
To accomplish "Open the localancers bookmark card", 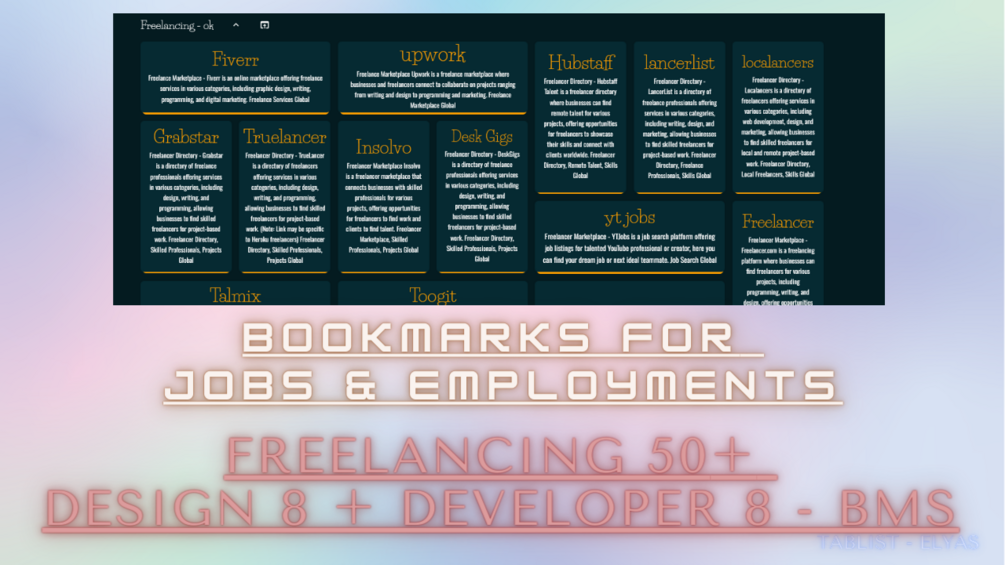I will (x=777, y=118).
